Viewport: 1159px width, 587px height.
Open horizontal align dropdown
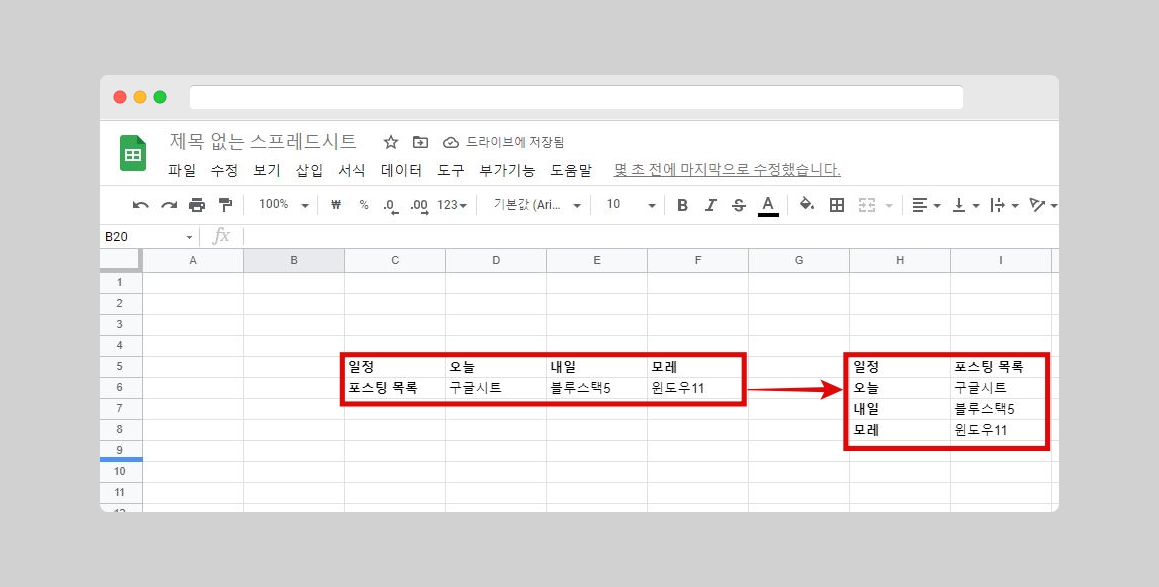(x=925, y=205)
